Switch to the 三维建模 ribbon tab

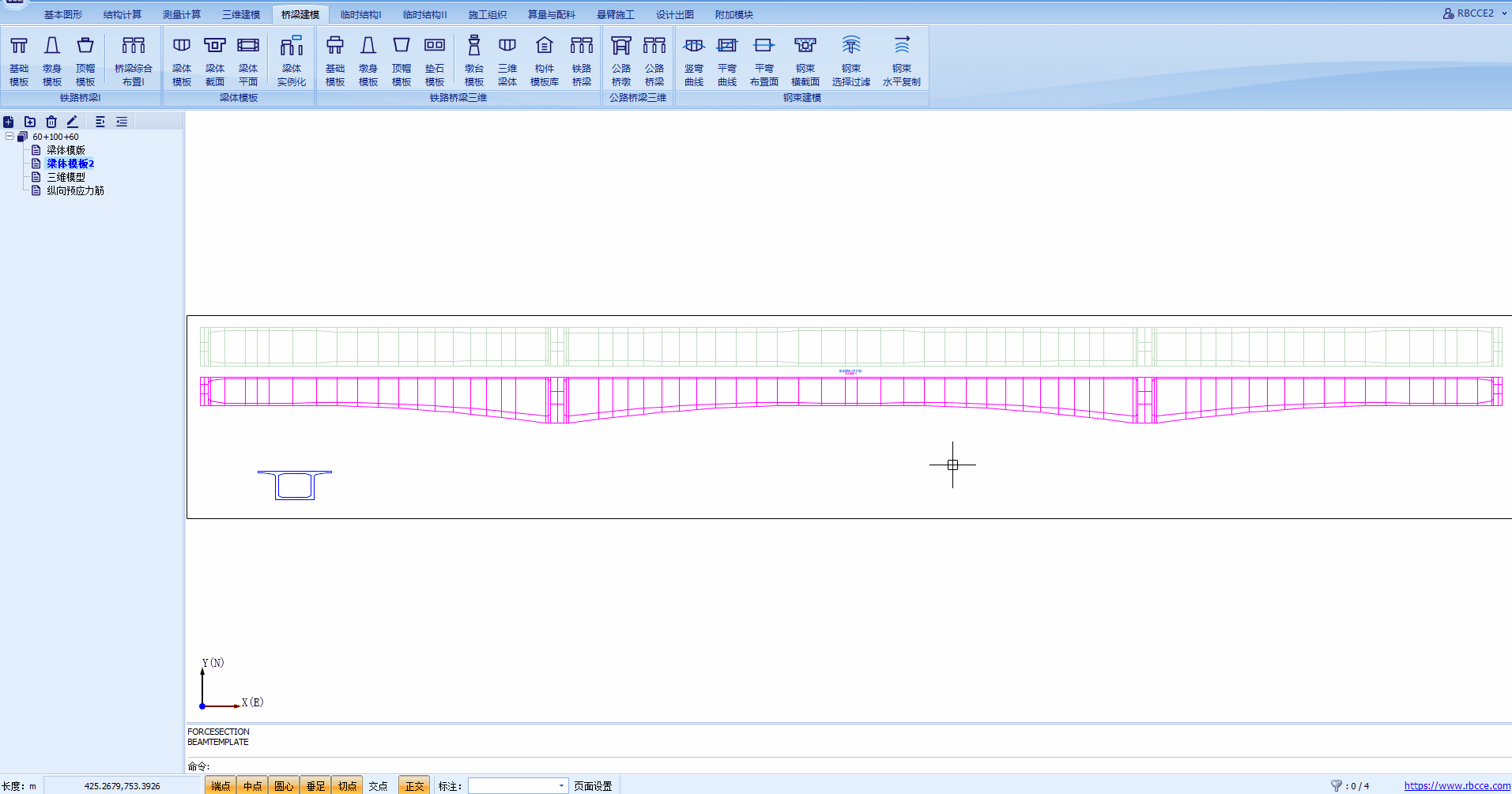pyautogui.click(x=241, y=14)
